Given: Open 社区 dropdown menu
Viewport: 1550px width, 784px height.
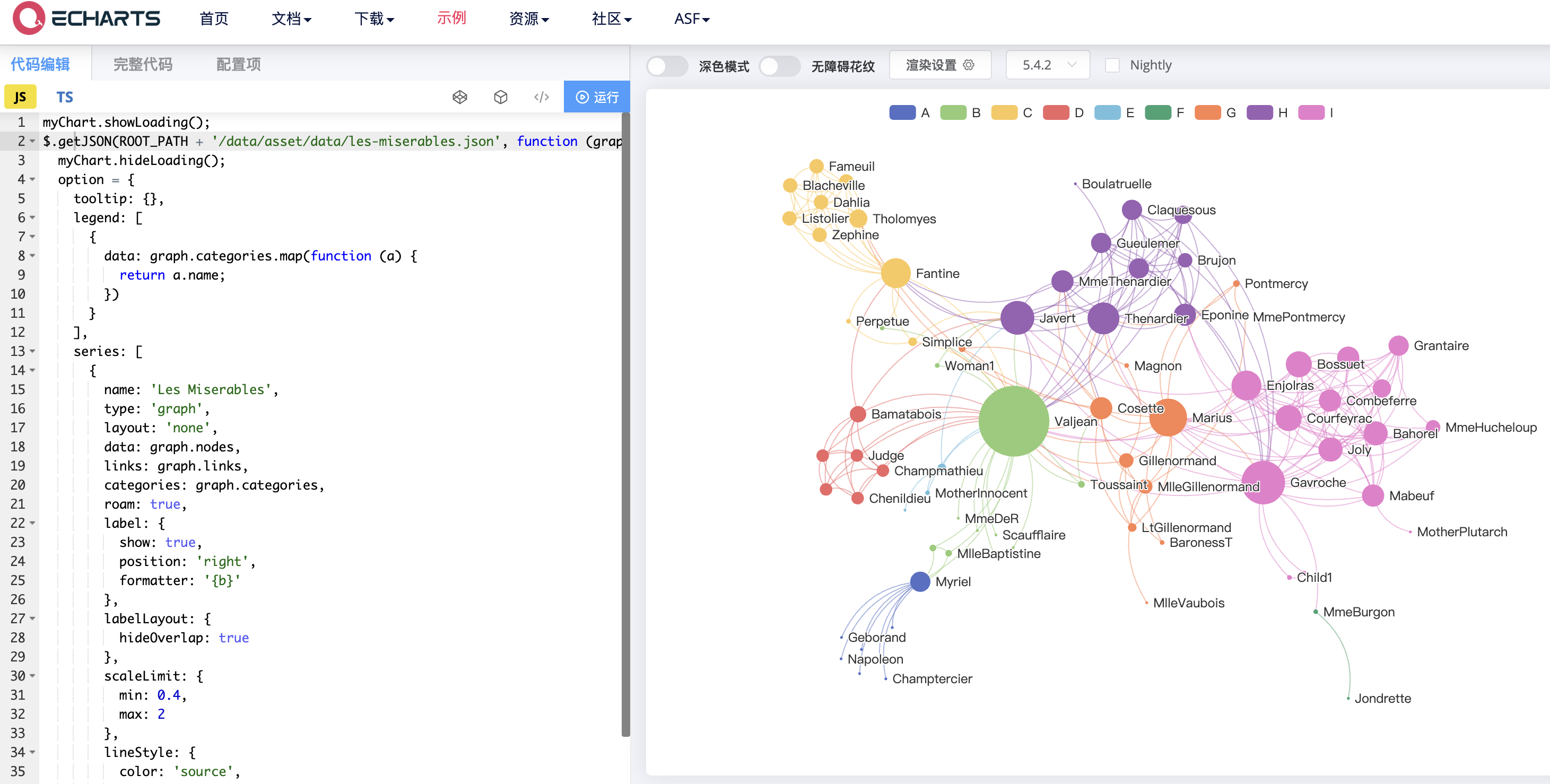Looking at the screenshot, I should pos(611,19).
